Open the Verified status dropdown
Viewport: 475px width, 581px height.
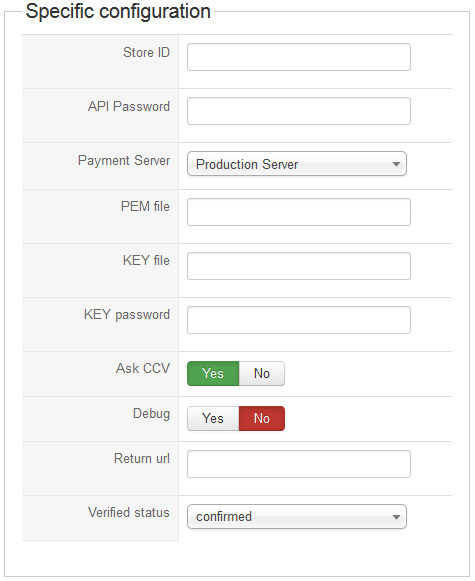[297, 517]
